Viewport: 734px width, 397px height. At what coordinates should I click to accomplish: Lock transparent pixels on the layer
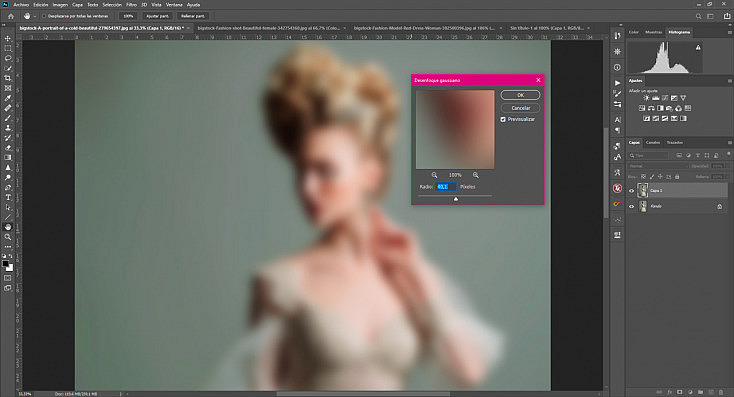click(643, 176)
